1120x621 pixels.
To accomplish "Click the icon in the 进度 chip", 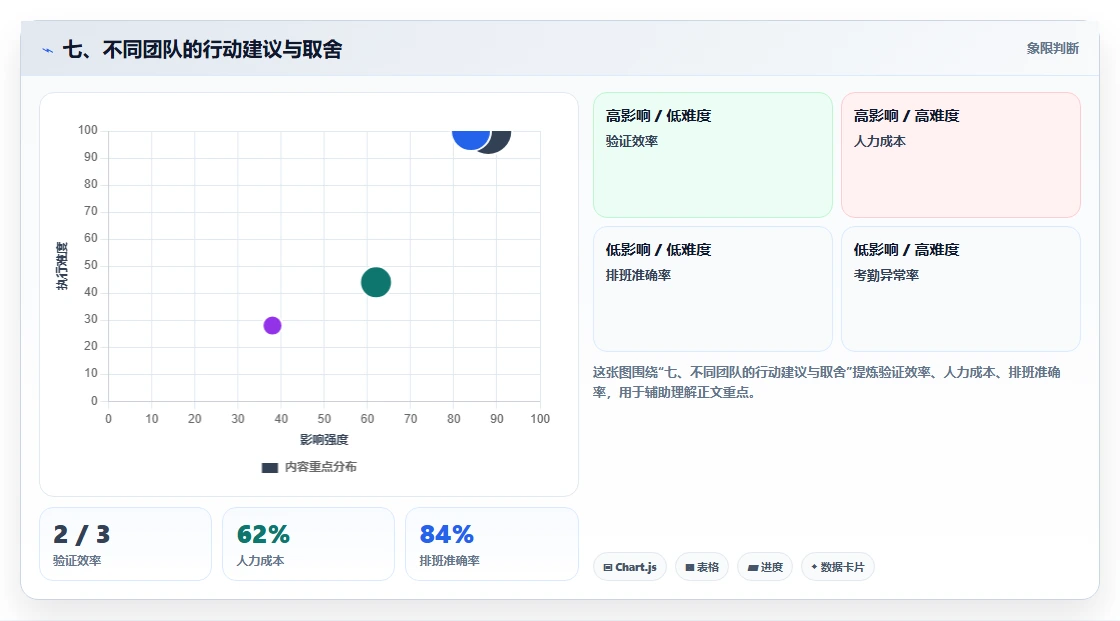I will point(753,567).
